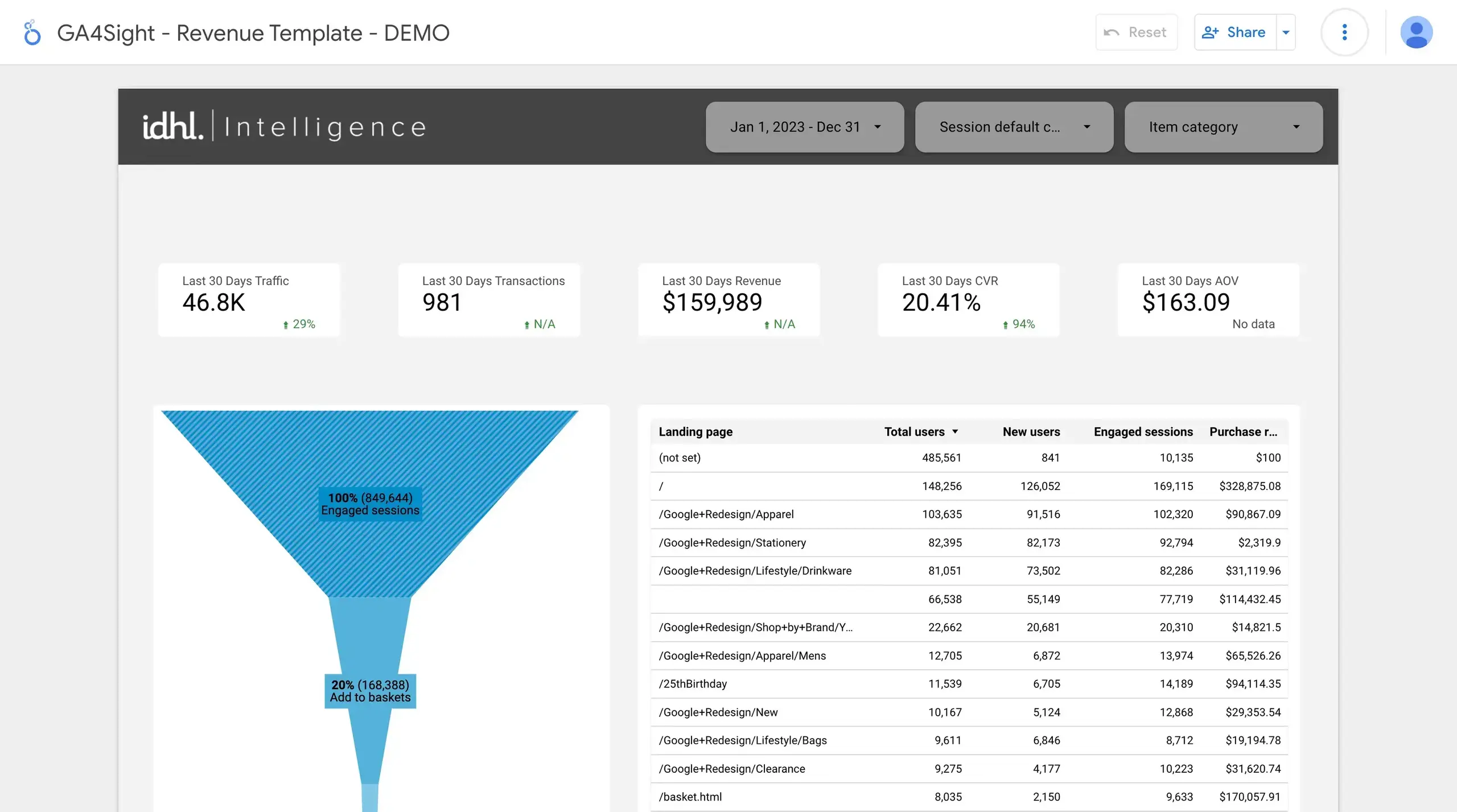Expand the Session default channel dropdown
The width and height of the screenshot is (1457, 812).
1014,127
